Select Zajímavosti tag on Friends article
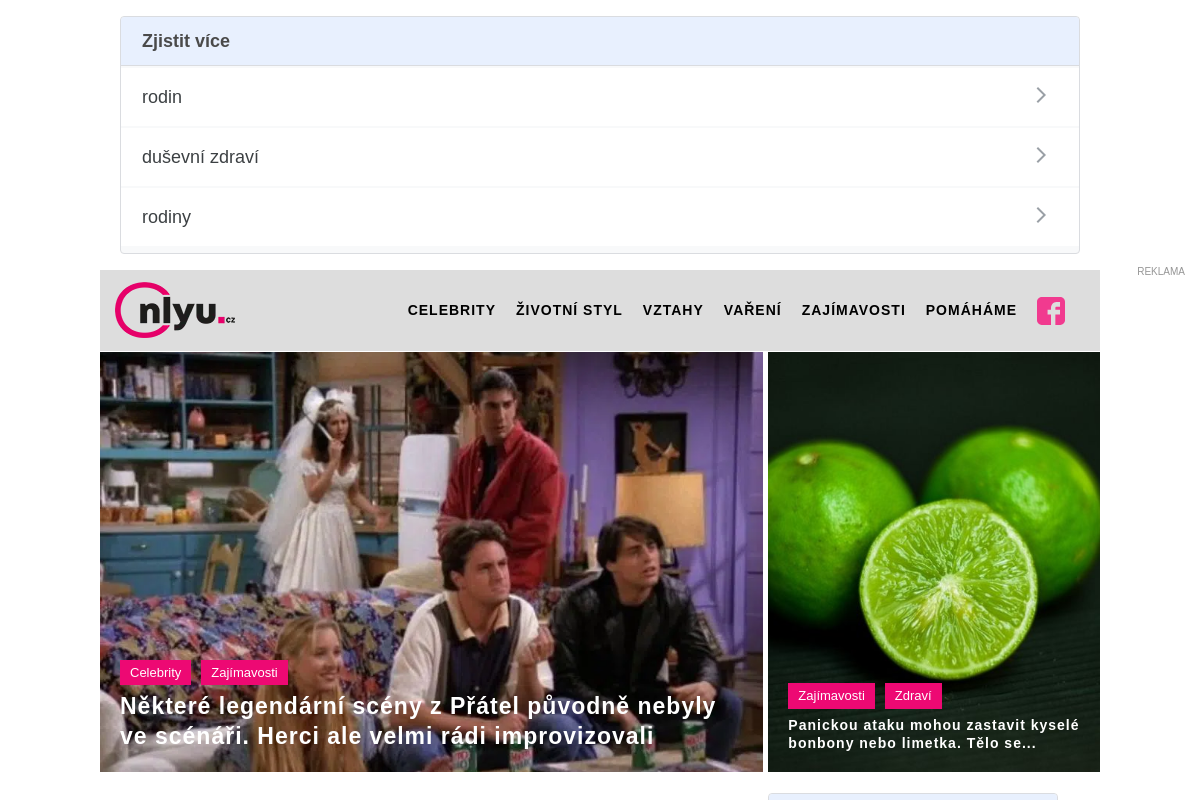The image size is (1200, 800). tap(245, 672)
